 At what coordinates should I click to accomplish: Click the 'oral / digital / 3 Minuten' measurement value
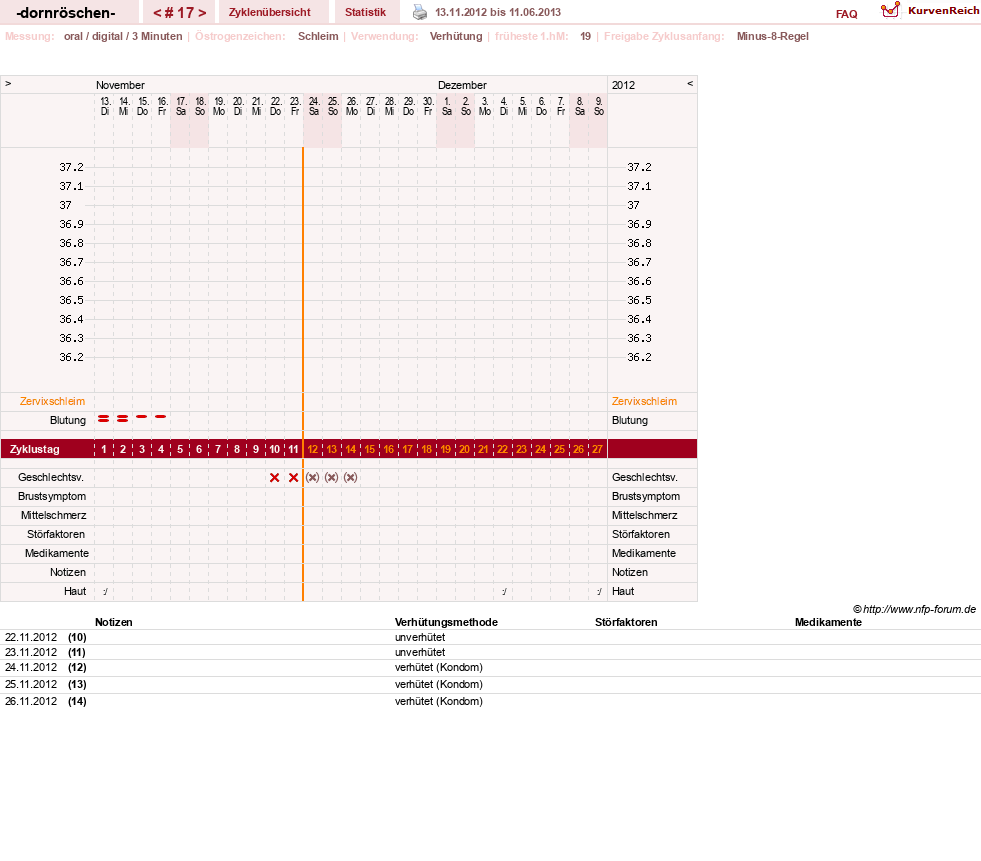(x=123, y=36)
